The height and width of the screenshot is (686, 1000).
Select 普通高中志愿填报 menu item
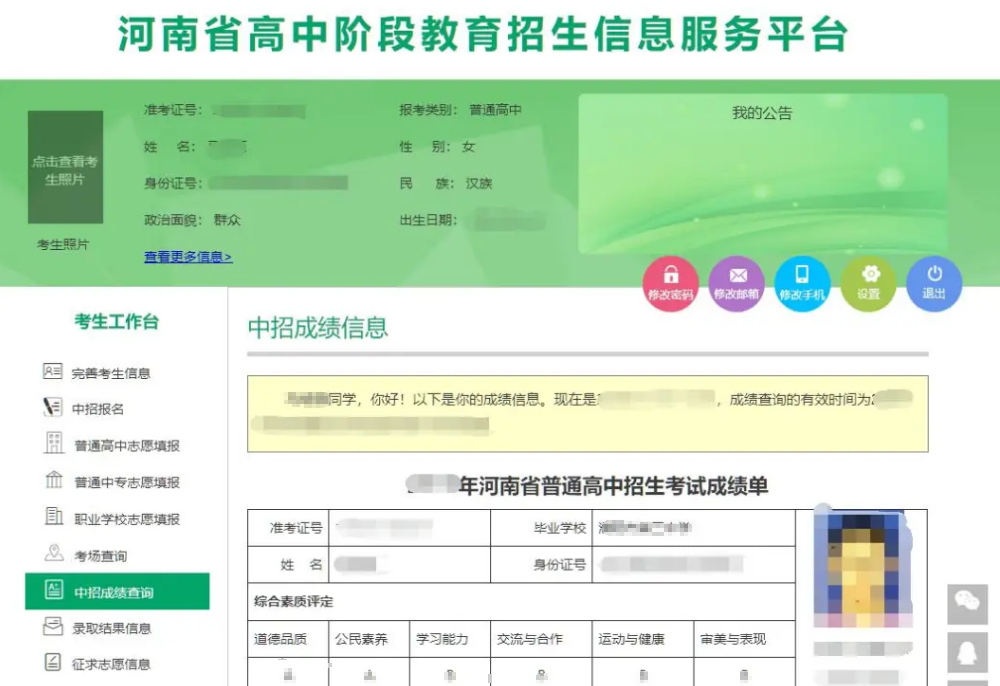(126, 446)
